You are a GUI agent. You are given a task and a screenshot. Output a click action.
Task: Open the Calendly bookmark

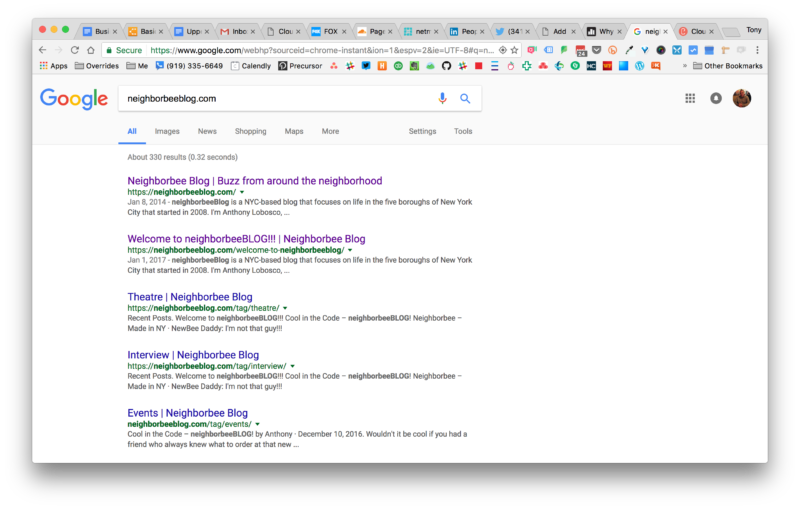coord(251,66)
